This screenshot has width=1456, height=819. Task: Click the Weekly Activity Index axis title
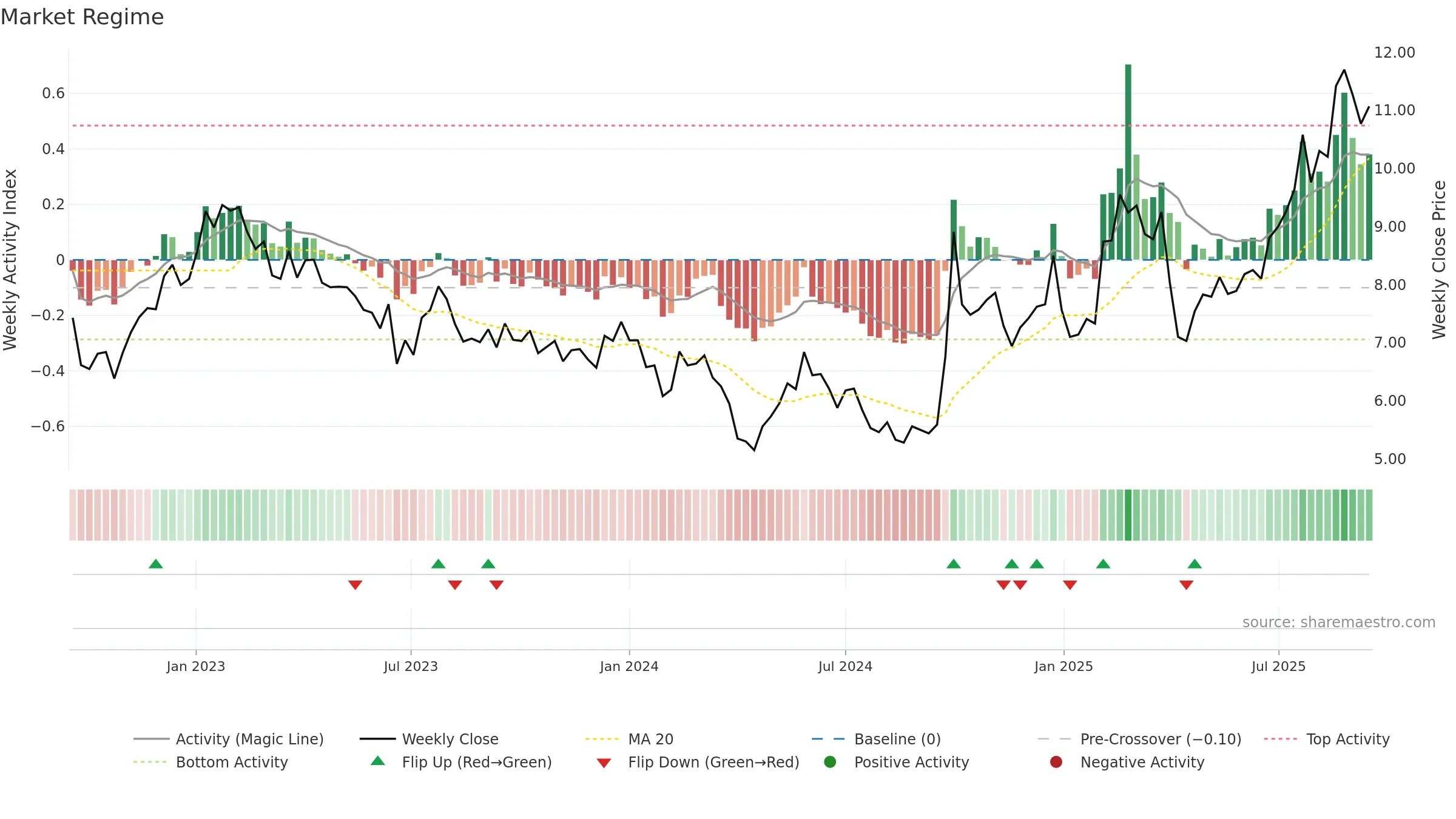tap(10, 260)
